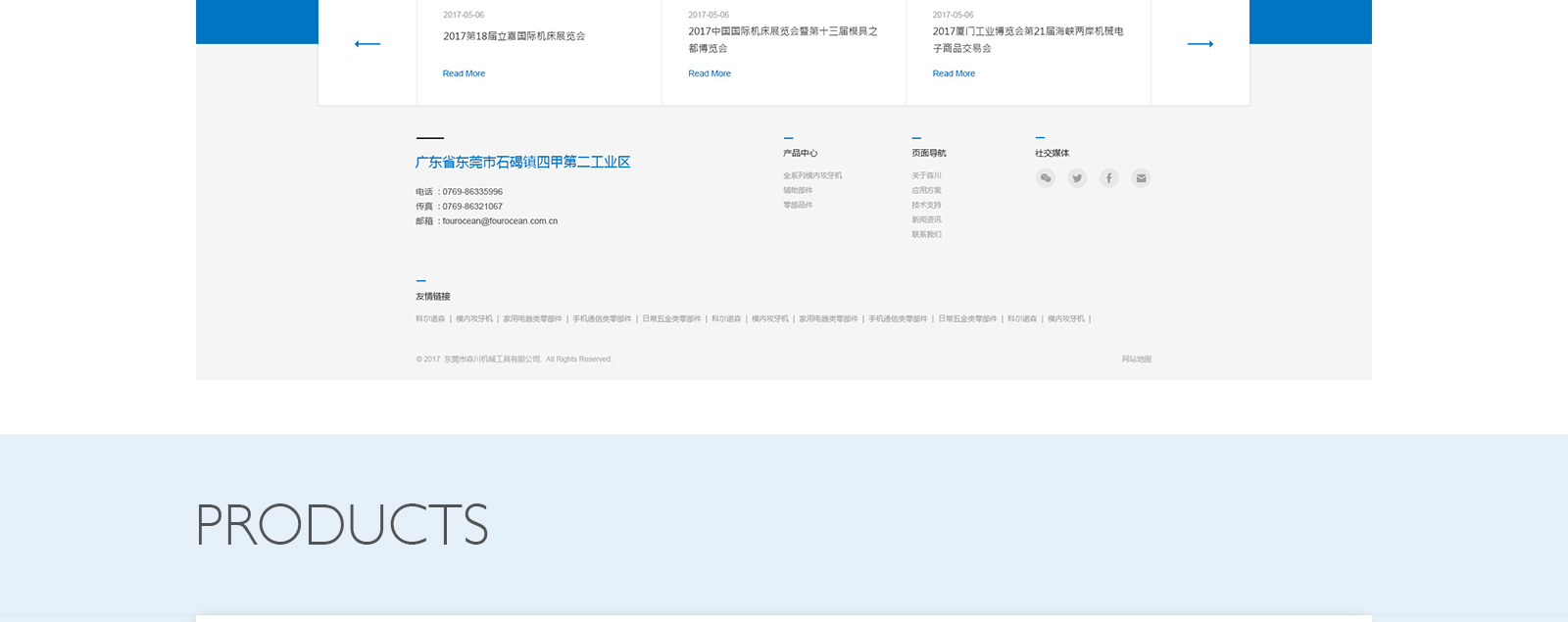
Task: Click the 友情链接 heading
Action: click(433, 297)
